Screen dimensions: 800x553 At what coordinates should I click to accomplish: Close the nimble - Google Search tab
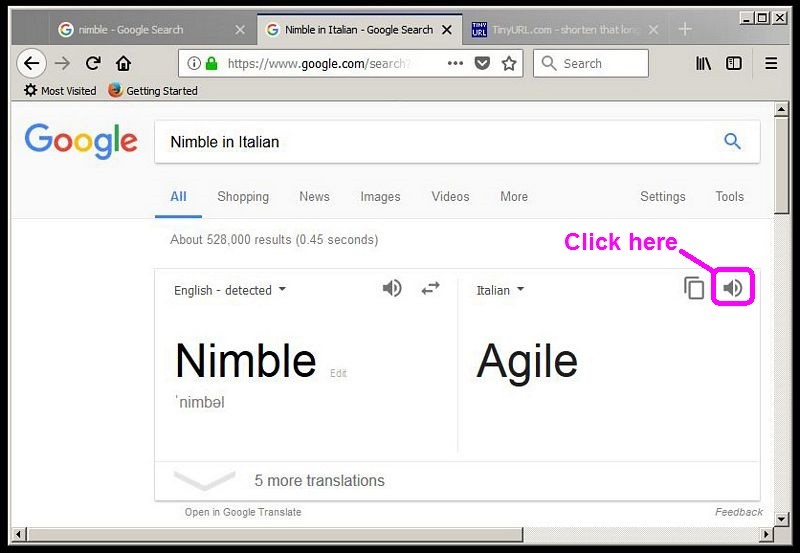[x=240, y=30]
